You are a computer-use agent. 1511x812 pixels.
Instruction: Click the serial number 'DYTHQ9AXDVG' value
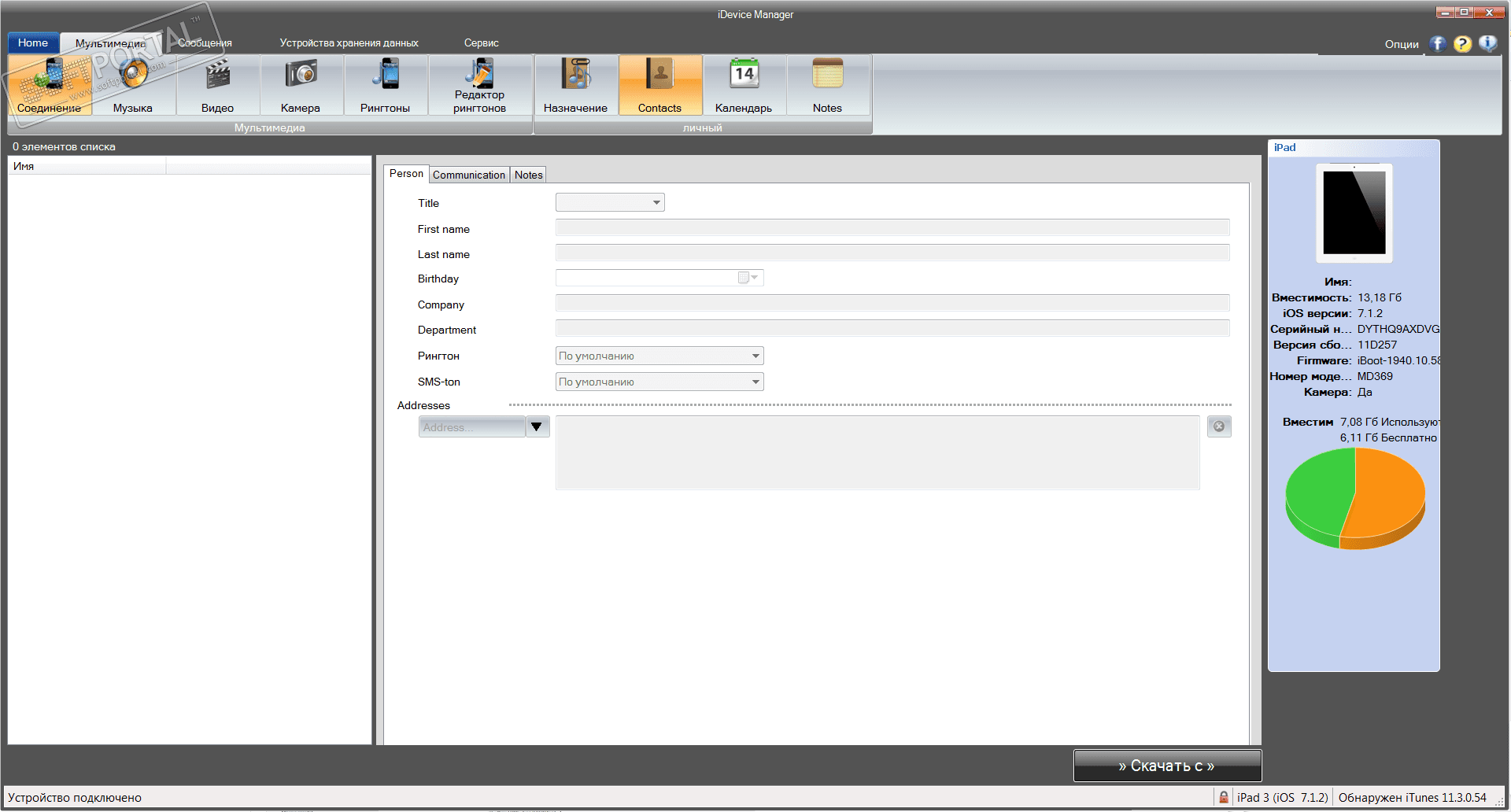1398,329
